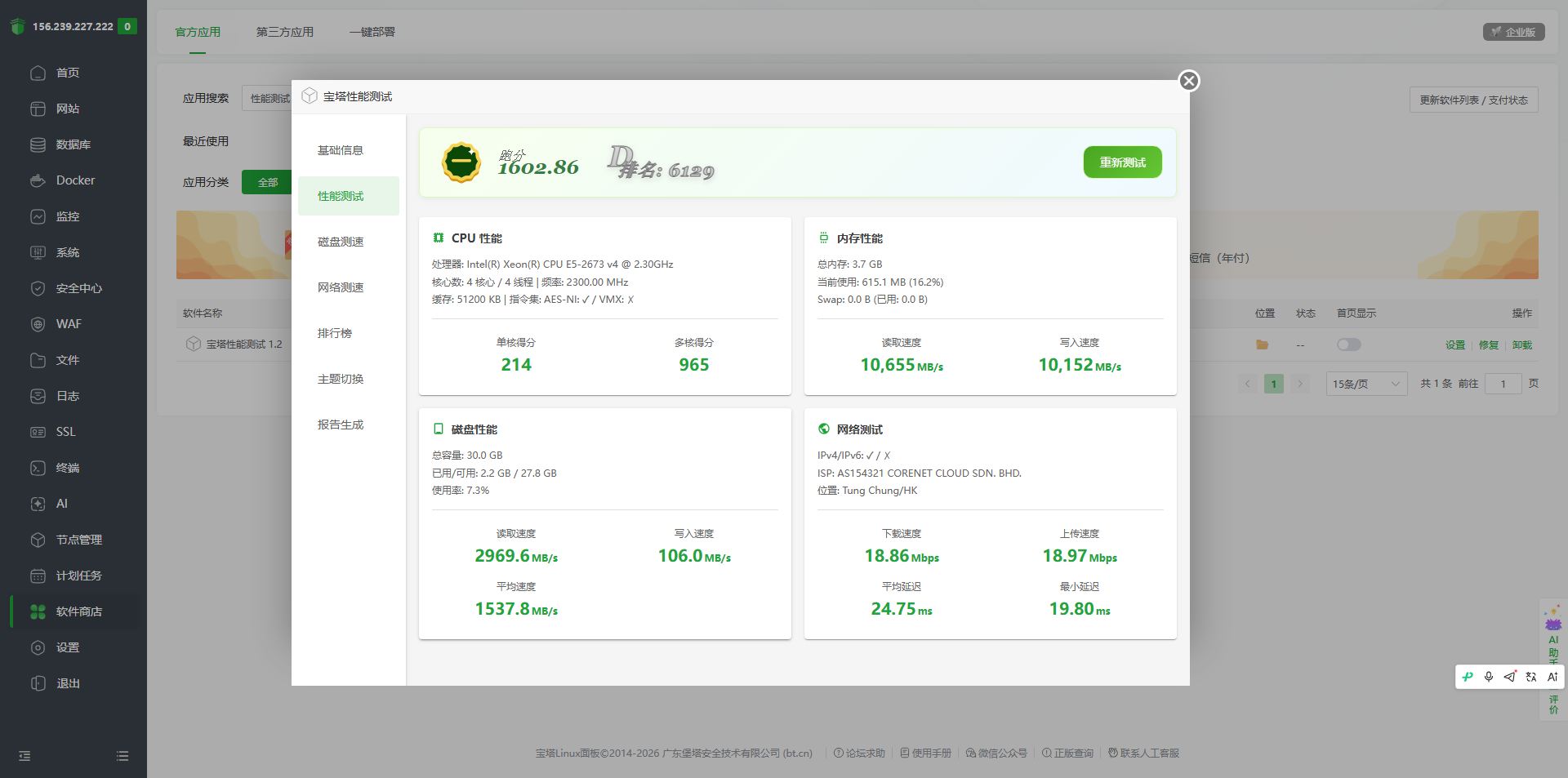Click the 卸载 link for 宝塔性能测试
The image size is (1568, 778).
[x=1521, y=345]
